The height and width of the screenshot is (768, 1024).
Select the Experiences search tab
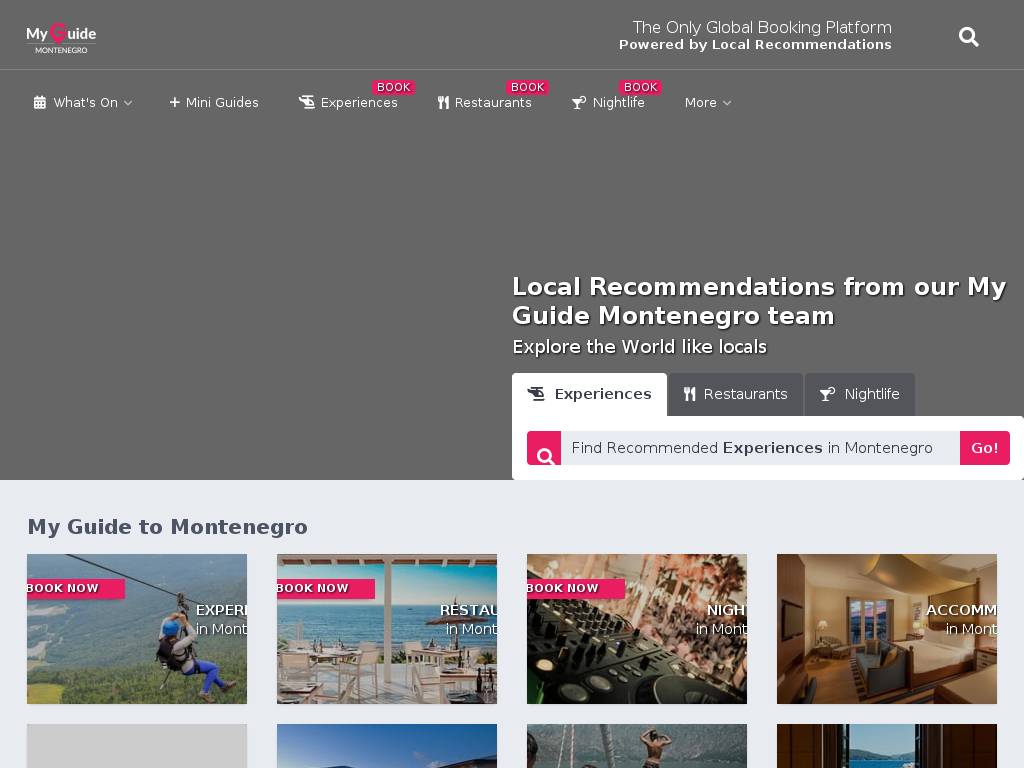[x=590, y=394]
